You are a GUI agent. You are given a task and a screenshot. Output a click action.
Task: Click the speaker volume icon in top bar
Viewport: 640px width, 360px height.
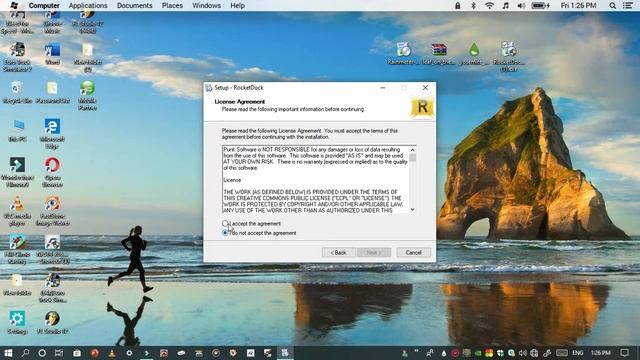521,6
